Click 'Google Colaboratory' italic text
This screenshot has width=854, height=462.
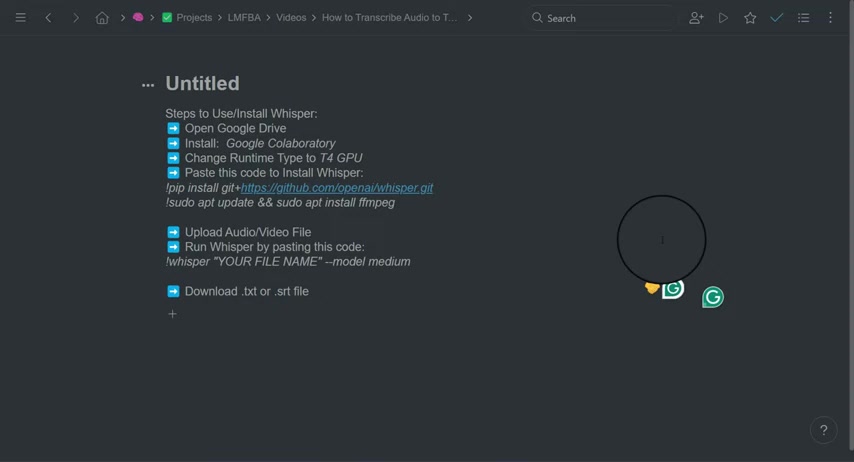click(x=280, y=143)
